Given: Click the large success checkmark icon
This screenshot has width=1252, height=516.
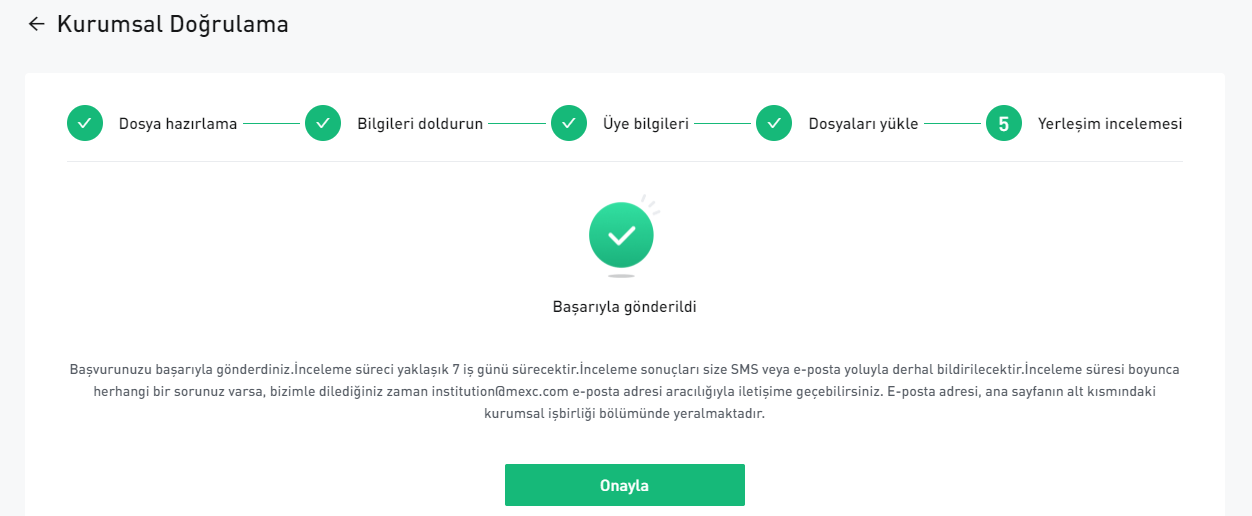Looking at the screenshot, I should pos(622,236).
